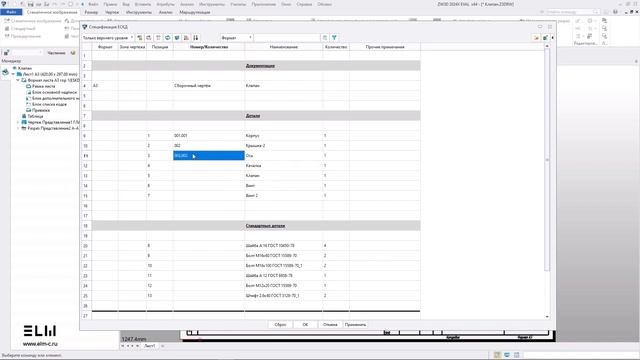Switch to the Маршрутизация ribbon tab
The image size is (640, 360).
pos(195,12)
